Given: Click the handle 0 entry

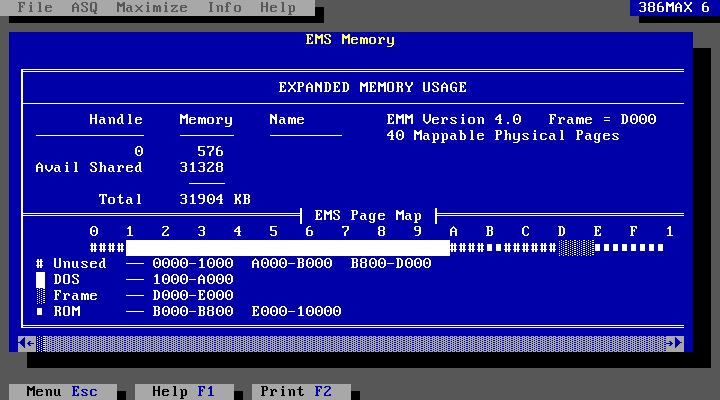Looking at the screenshot, I should coord(139,151).
